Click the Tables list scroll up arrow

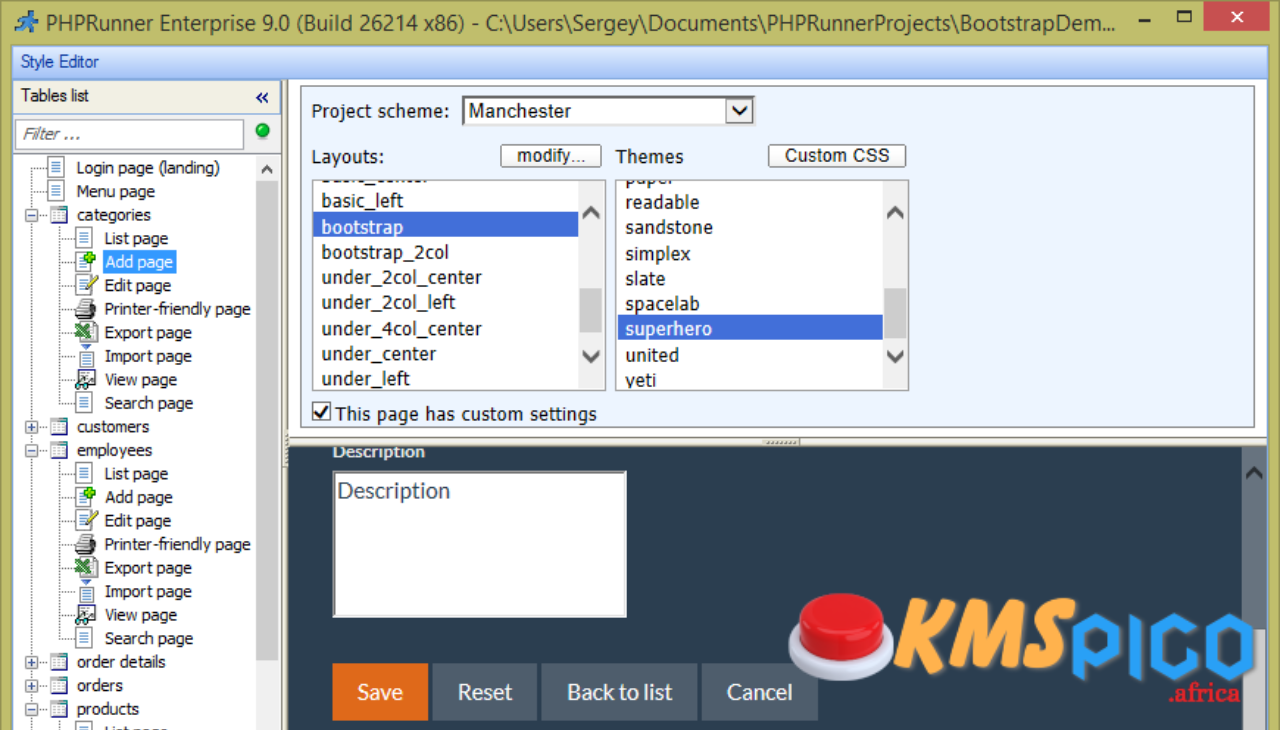[x=267, y=170]
